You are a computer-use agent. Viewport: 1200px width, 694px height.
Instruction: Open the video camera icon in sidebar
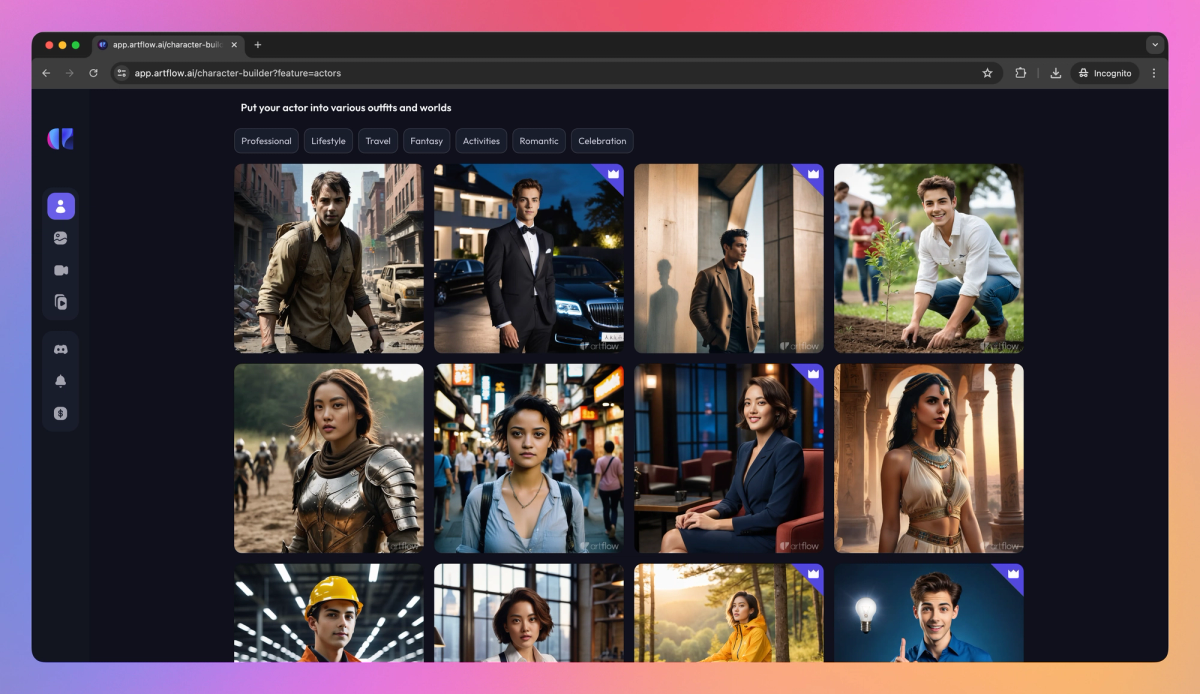click(x=61, y=270)
